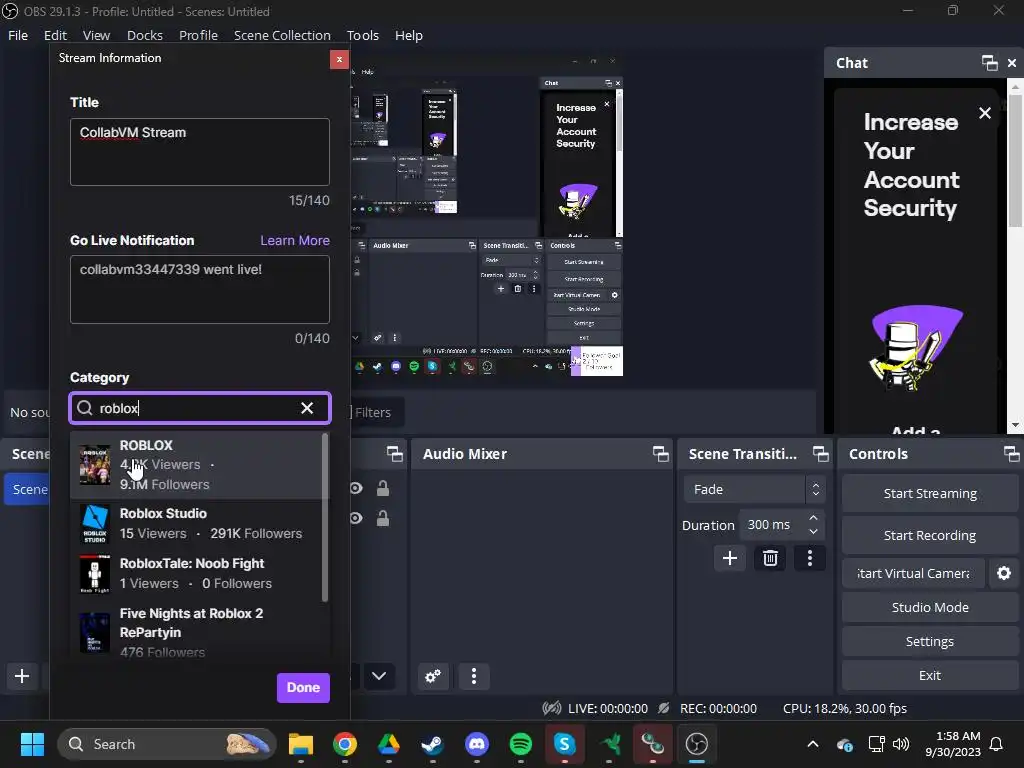Open Steam from the taskbar

coord(432,744)
